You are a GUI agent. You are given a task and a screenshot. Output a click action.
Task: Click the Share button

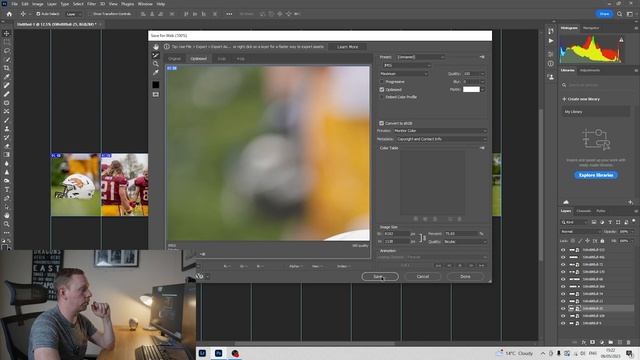tap(604, 14)
